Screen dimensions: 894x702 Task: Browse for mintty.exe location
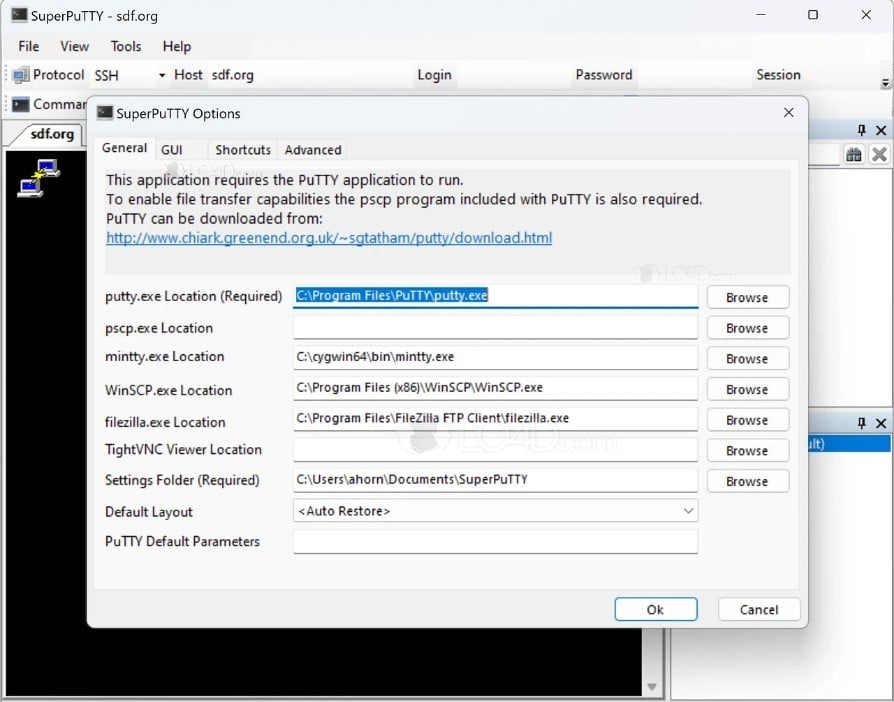[x=747, y=359]
